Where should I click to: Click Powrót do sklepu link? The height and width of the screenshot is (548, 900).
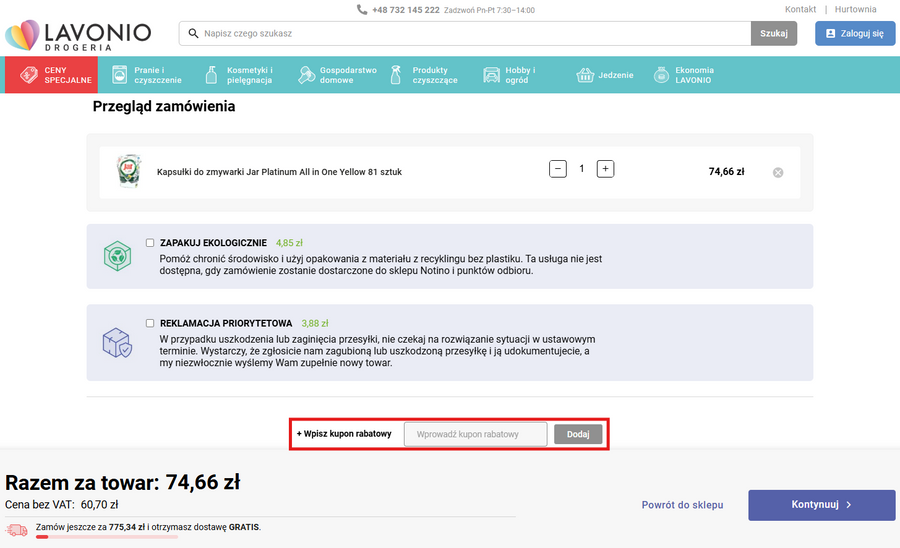(x=682, y=505)
